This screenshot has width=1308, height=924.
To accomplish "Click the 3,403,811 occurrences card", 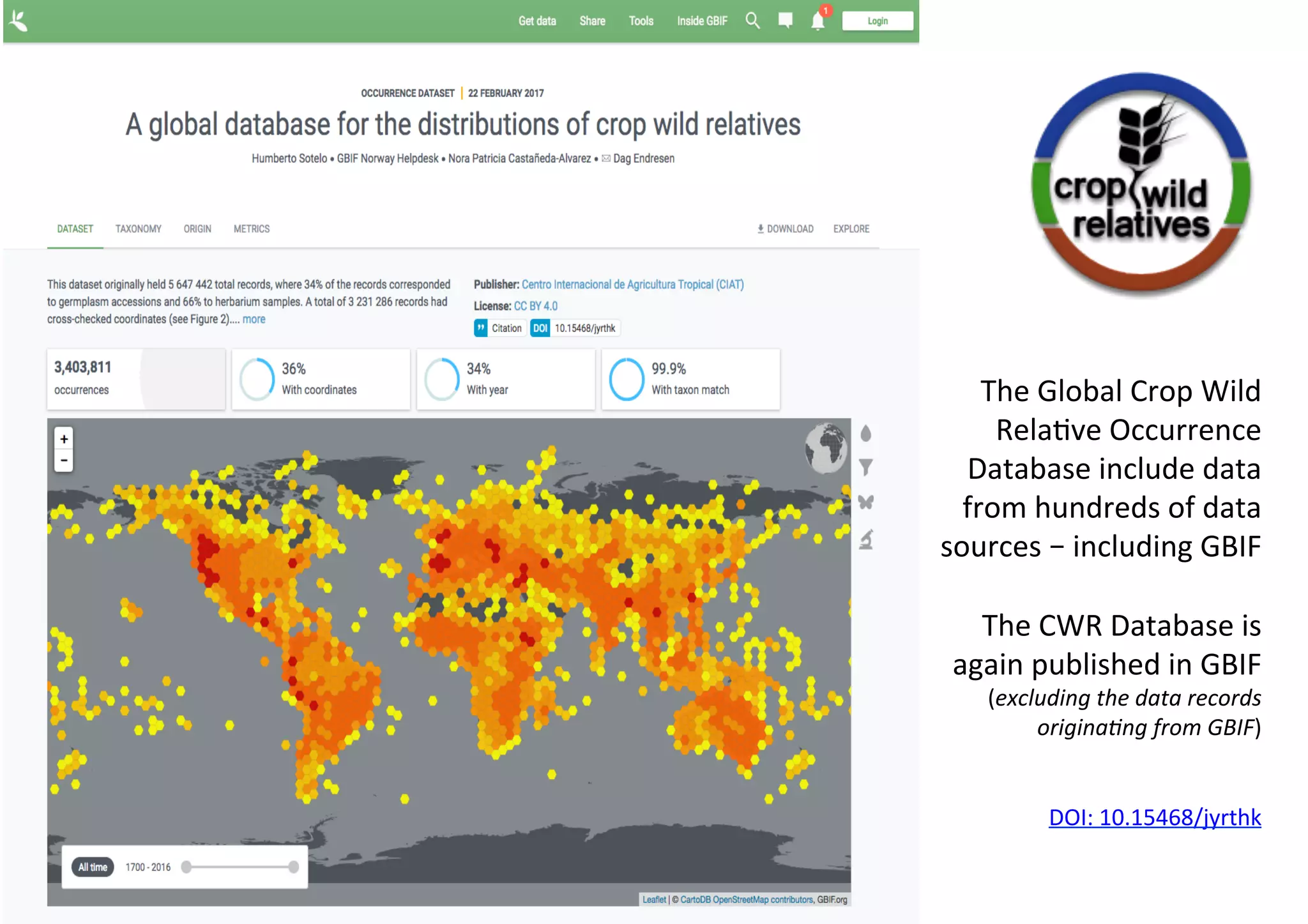I will [x=136, y=379].
